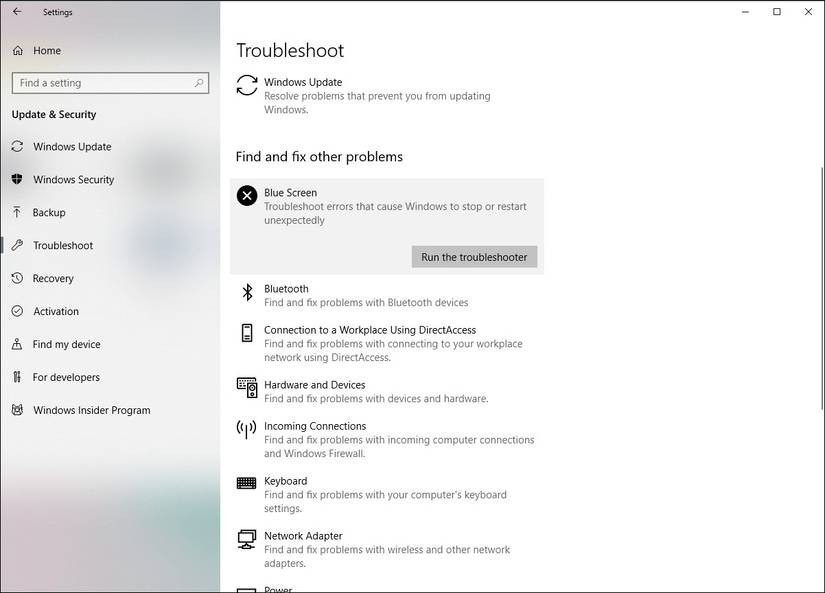Click the Incoming Connections antenna icon
Image resolution: width=825 pixels, height=593 pixels.
tap(246, 429)
